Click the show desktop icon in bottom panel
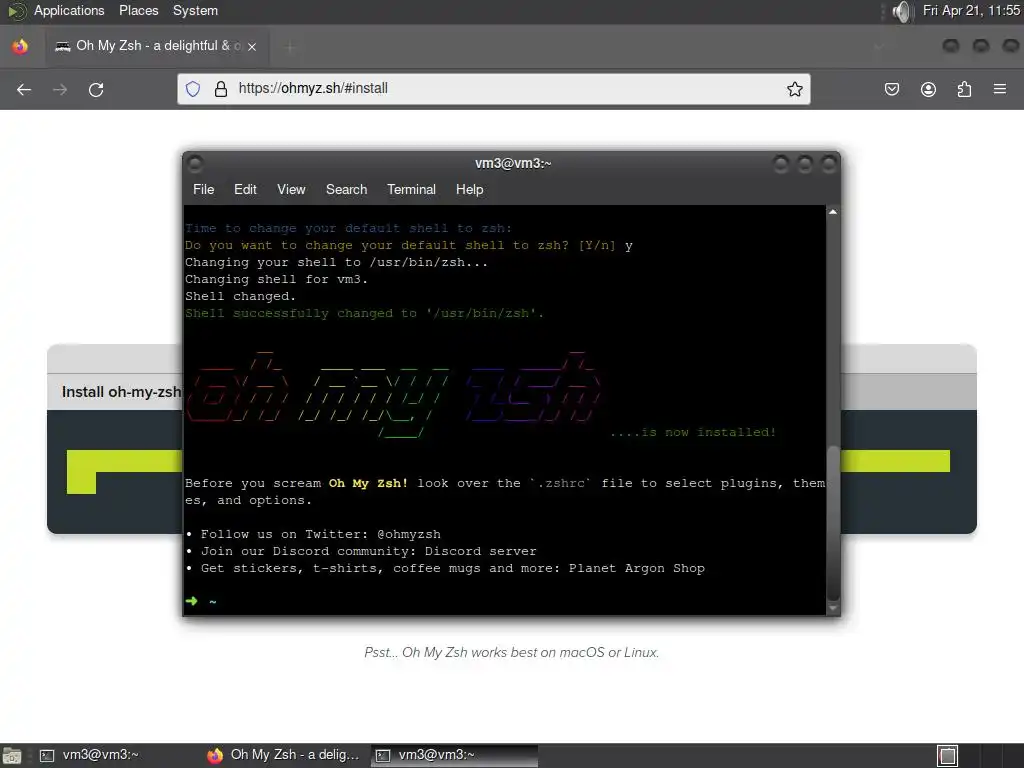Screen dimensions: 1024x768 click(11, 756)
